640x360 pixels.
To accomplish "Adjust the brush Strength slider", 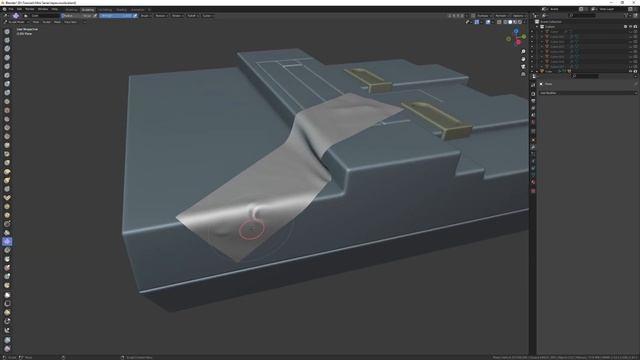I will point(116,16).
